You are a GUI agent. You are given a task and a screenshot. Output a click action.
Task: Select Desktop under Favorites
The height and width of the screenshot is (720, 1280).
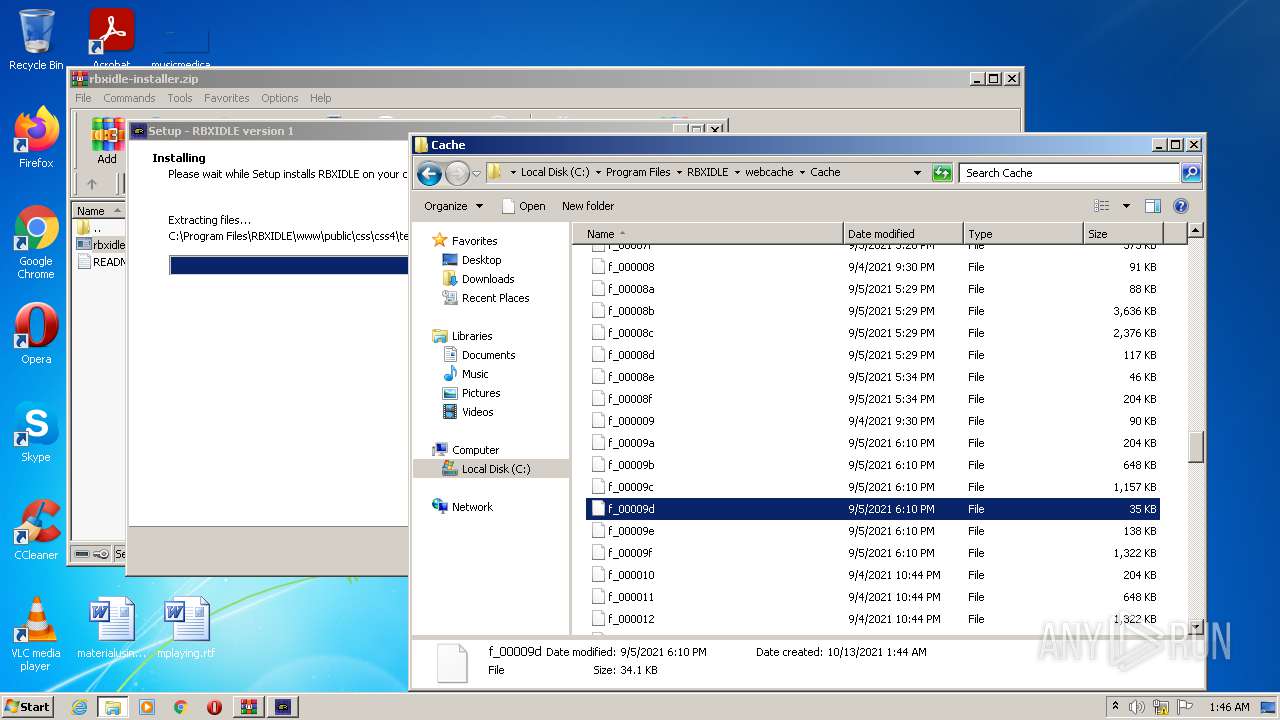pyautogui.click(x=481, y=260)
